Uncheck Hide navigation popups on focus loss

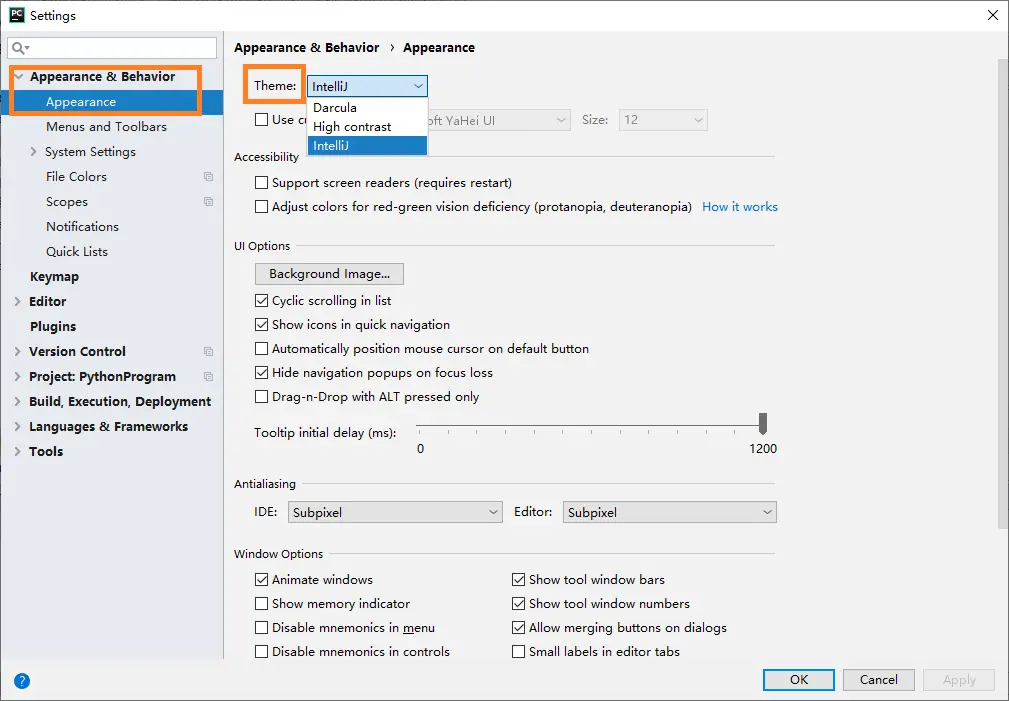click(x=261, y=373)
